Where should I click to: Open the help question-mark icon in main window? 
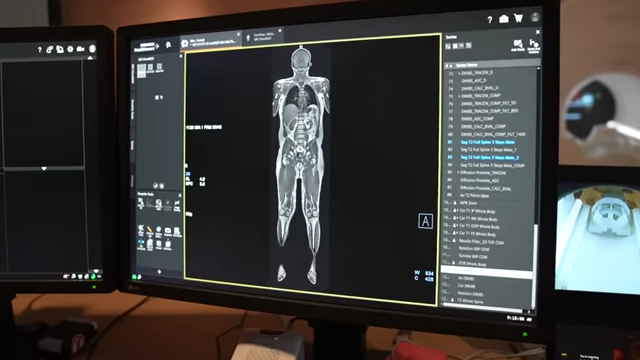[x=489, y=20]
